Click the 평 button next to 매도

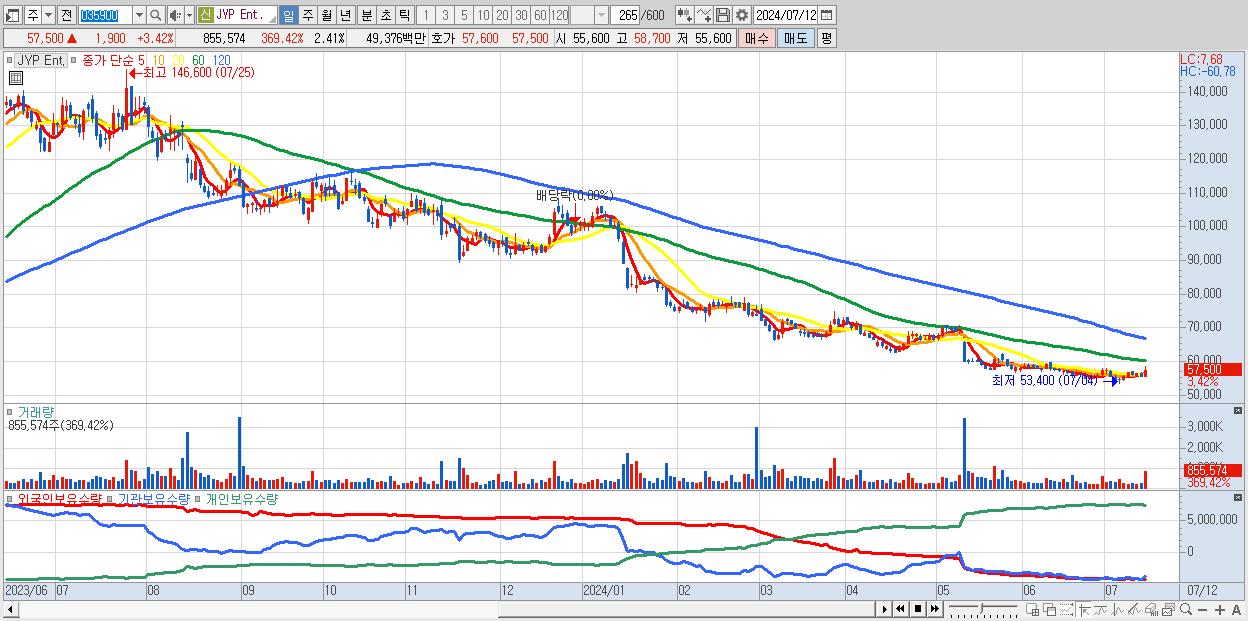826,38
